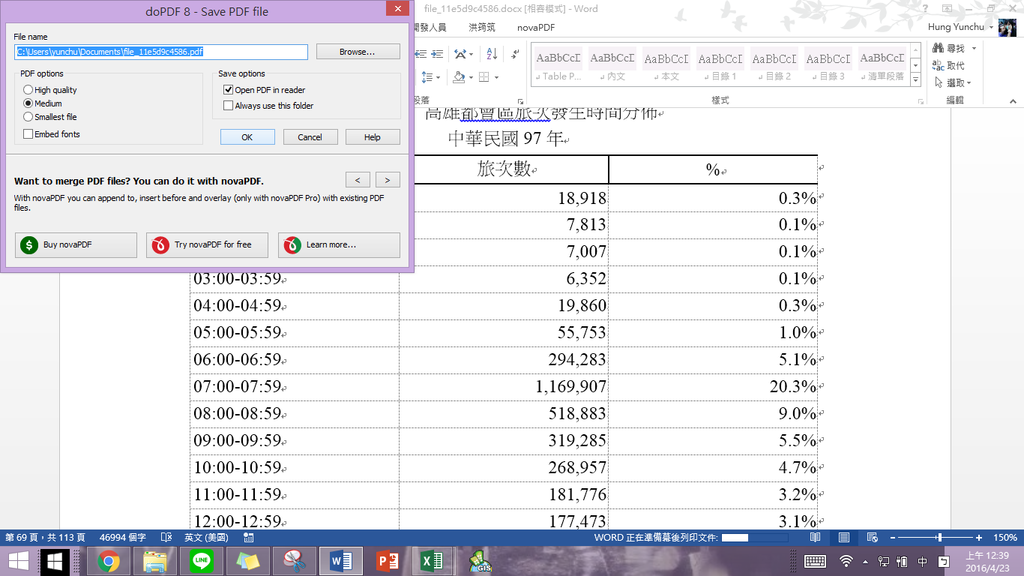Open LINE from the taskbar
1024x576 pixels.
pos(201,560)
